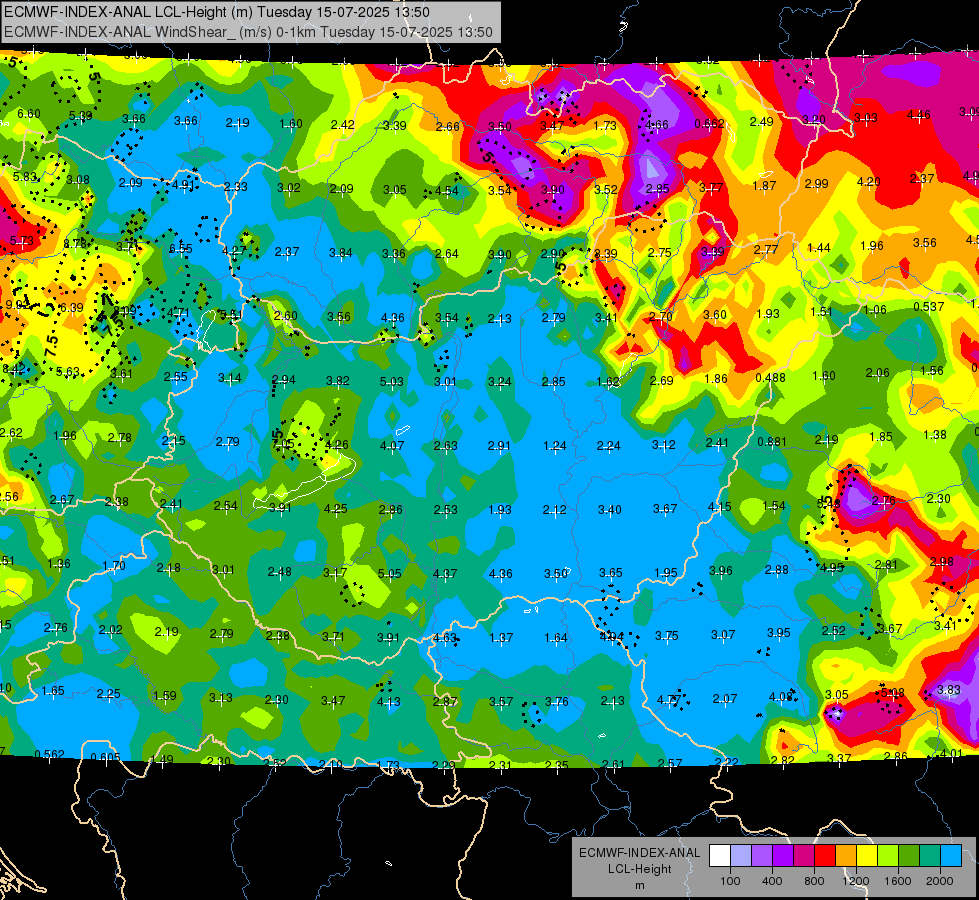Image resolution: width=979 pixels, height=900 pixels.
Task: Click the magenta legend swatch
Action: coord(804,855)
